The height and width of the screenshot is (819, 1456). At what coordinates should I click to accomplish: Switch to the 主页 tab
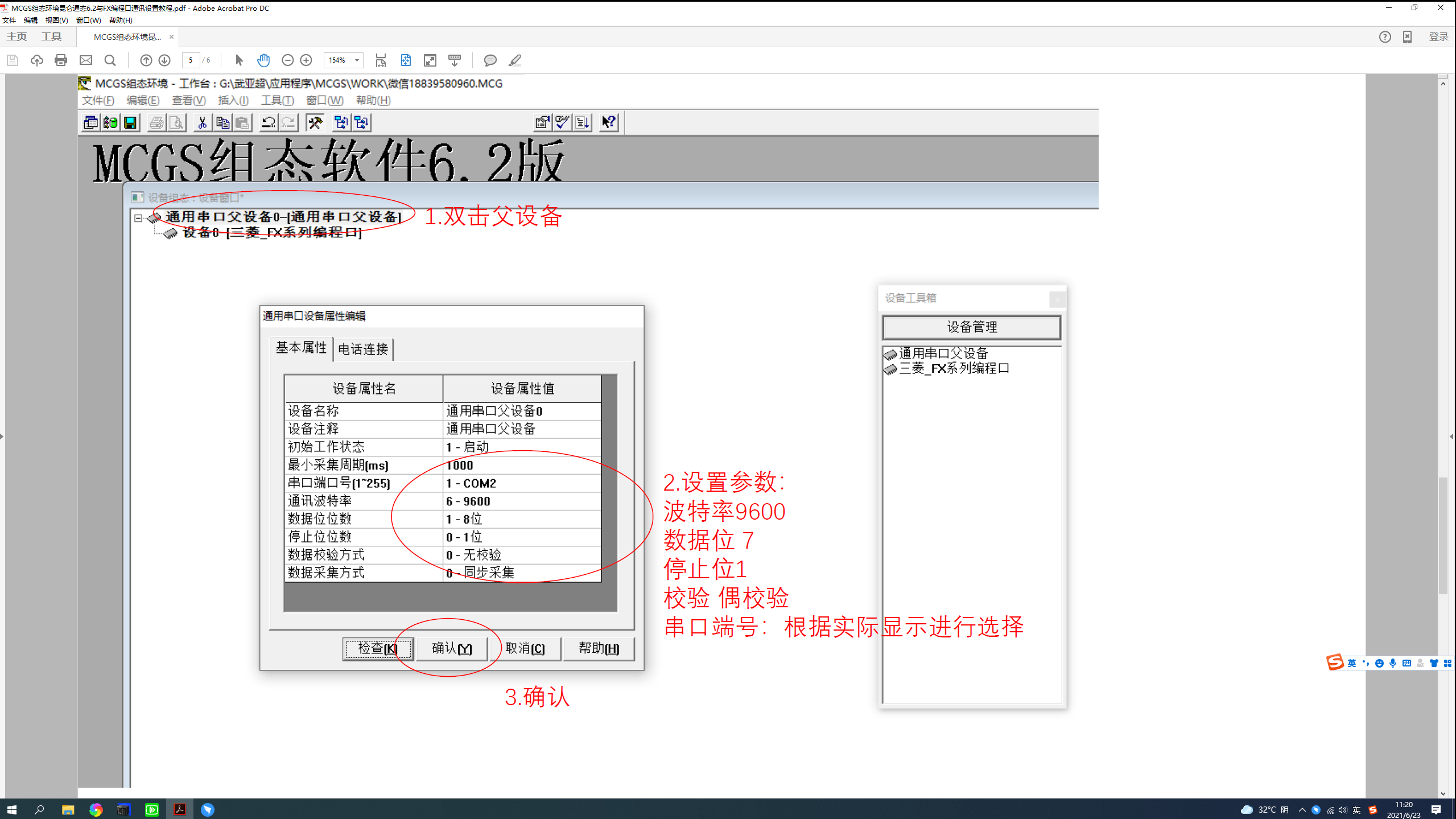(17, 36)
